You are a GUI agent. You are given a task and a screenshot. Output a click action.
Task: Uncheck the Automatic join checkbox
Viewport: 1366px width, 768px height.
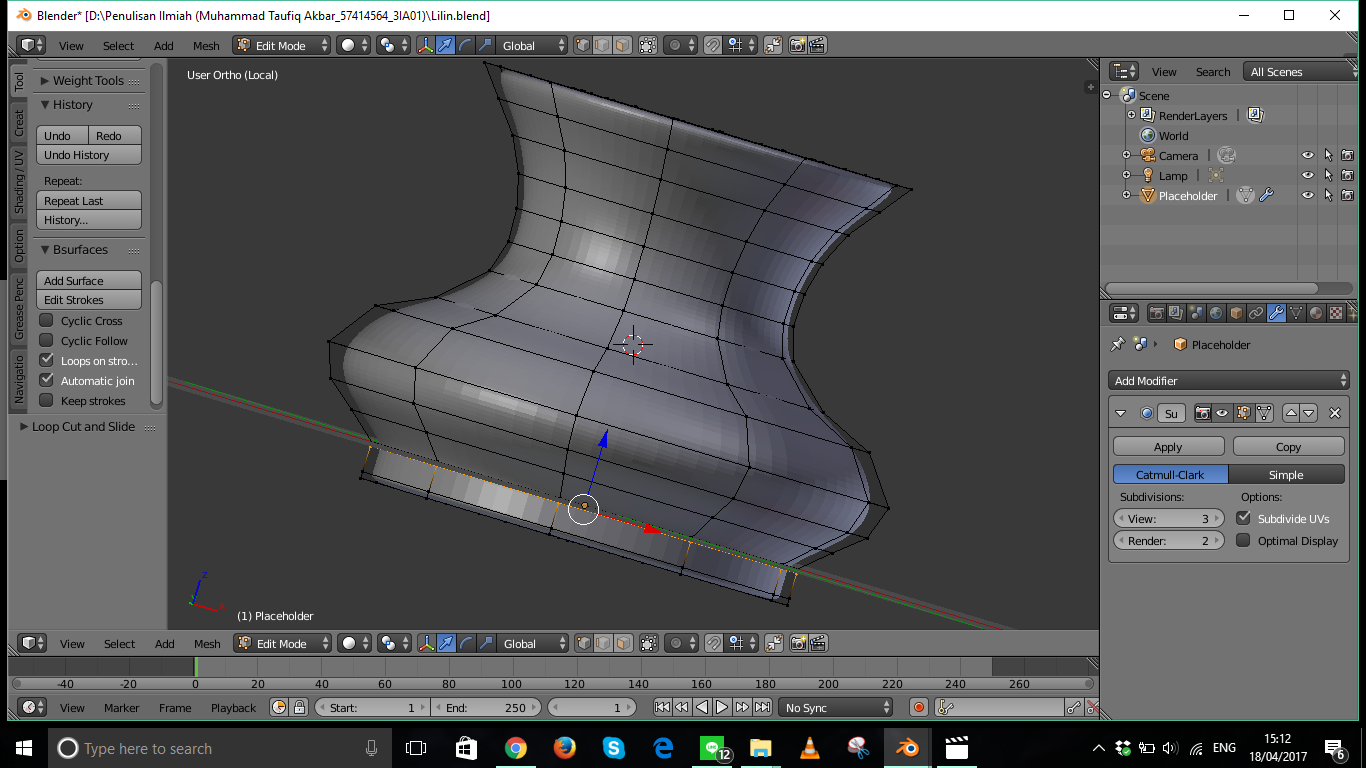(46, 380)
